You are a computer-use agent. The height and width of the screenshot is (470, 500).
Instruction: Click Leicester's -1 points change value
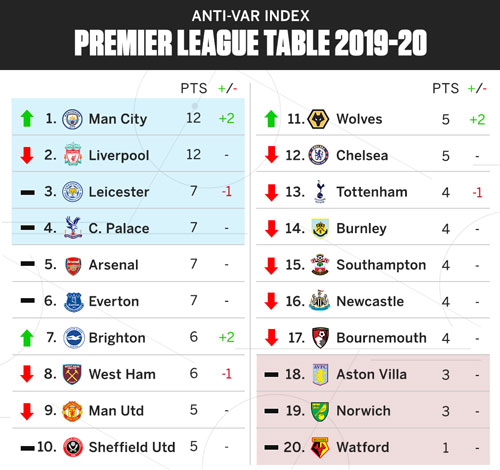pos(227,191)
